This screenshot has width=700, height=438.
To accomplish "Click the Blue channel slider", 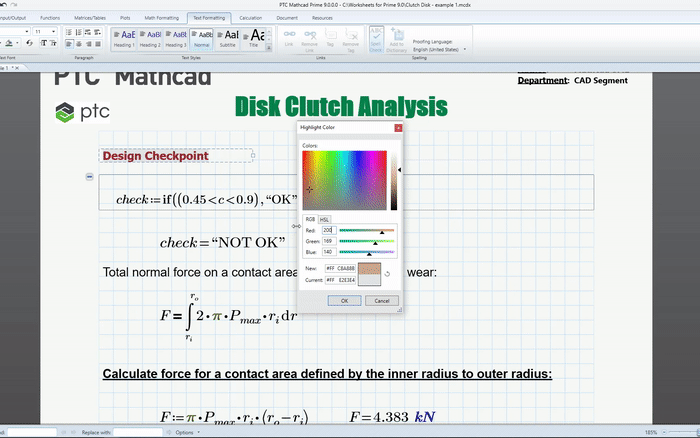I will pyautogui.click(x=367, y=252).
